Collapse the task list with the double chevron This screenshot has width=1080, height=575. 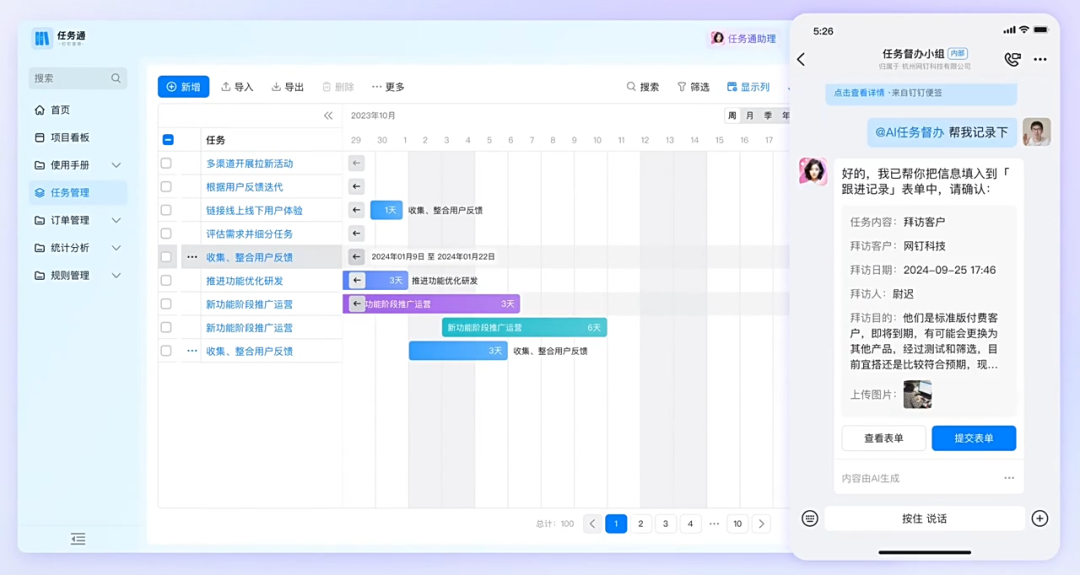[329, 116]
